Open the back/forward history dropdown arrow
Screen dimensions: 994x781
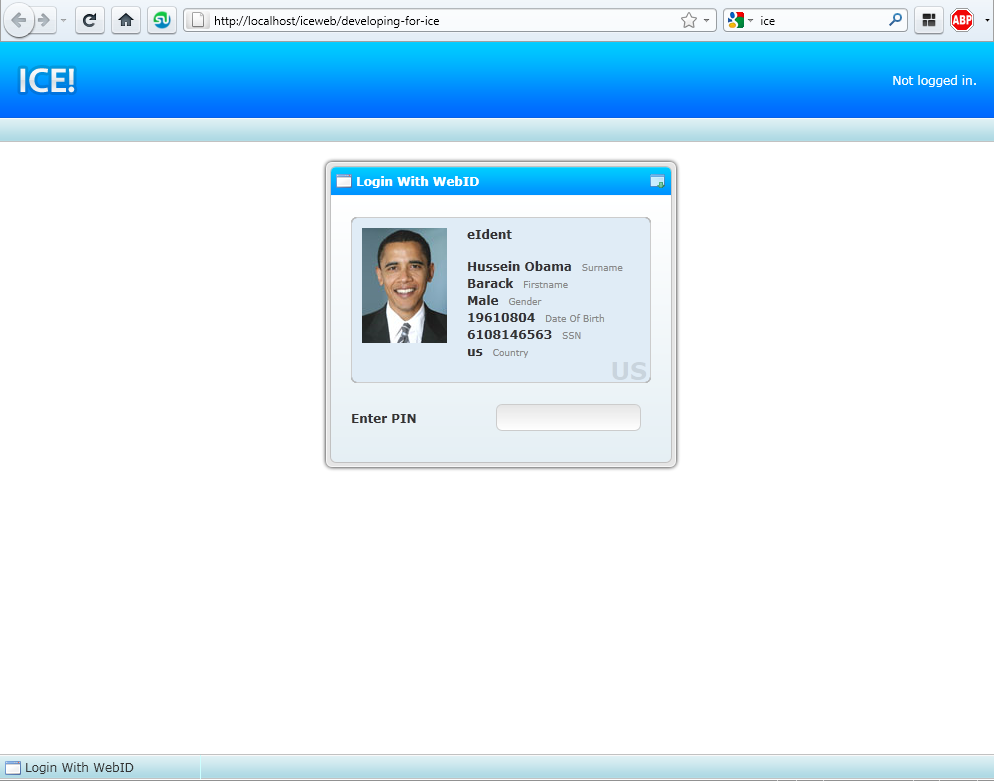(x=64, y=20)
